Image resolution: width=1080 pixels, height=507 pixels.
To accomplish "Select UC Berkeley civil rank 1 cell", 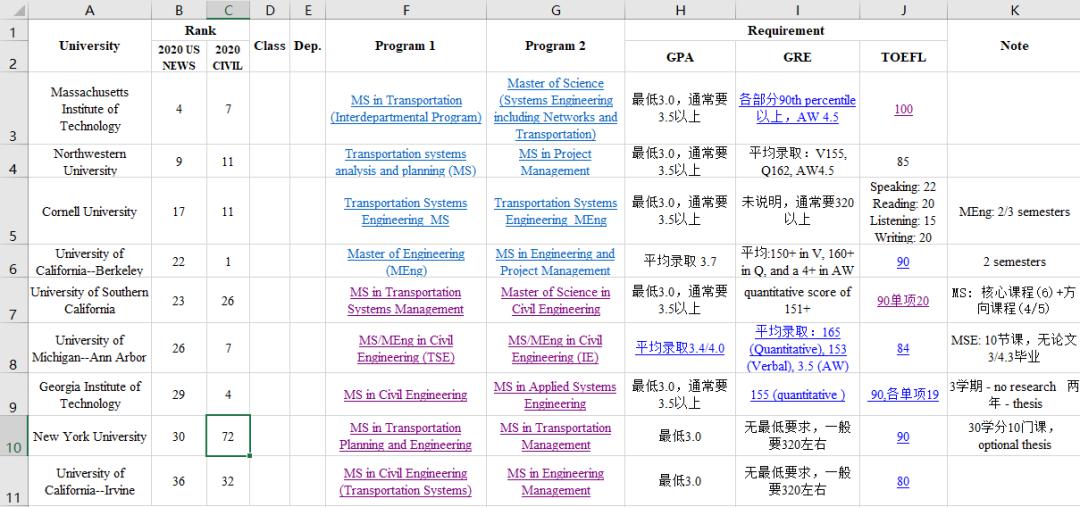I will pyautogui.click(x=228, y=261).
